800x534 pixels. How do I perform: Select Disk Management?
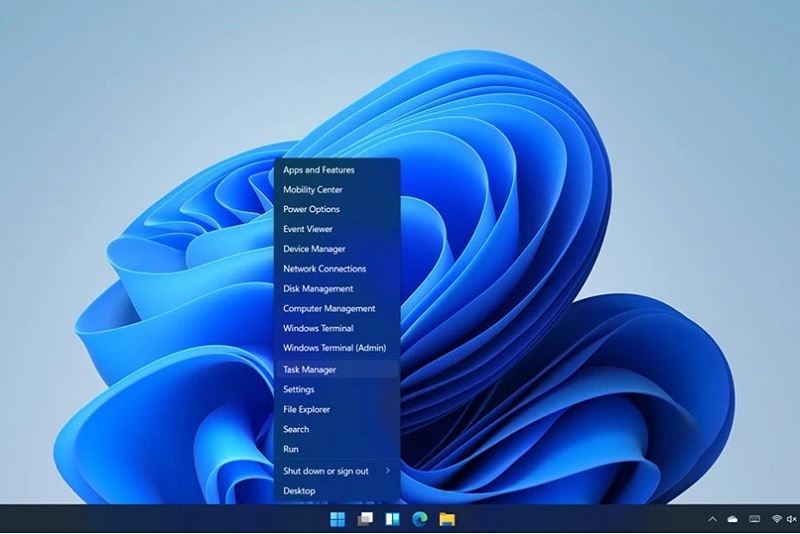337,289
